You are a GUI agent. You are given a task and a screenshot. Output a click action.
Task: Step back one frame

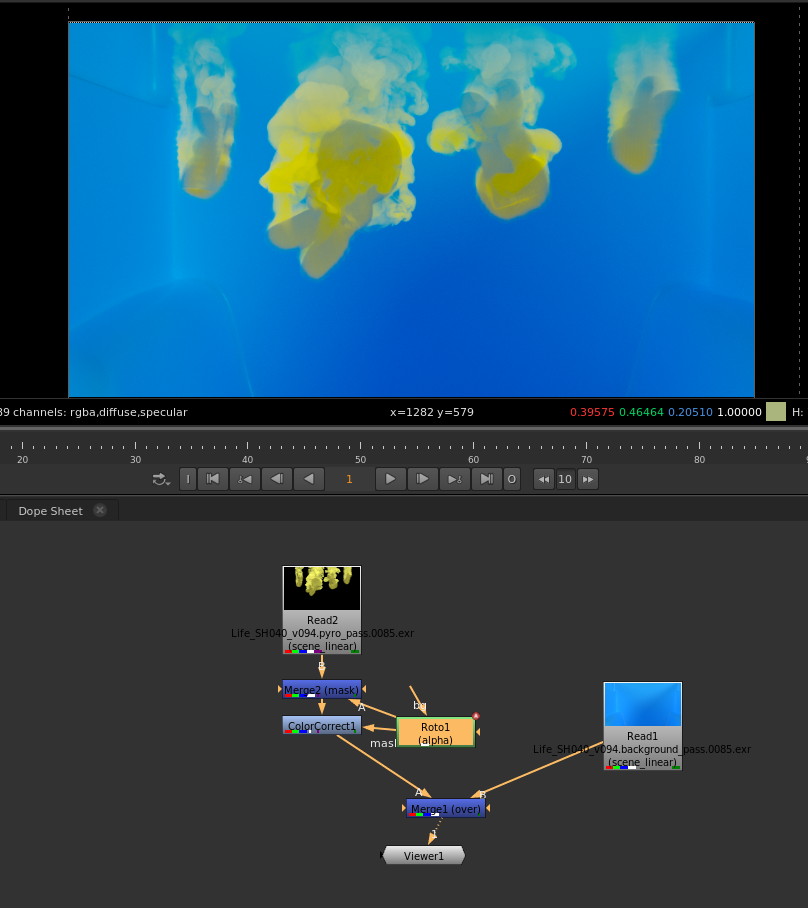[x=277, y=479]
